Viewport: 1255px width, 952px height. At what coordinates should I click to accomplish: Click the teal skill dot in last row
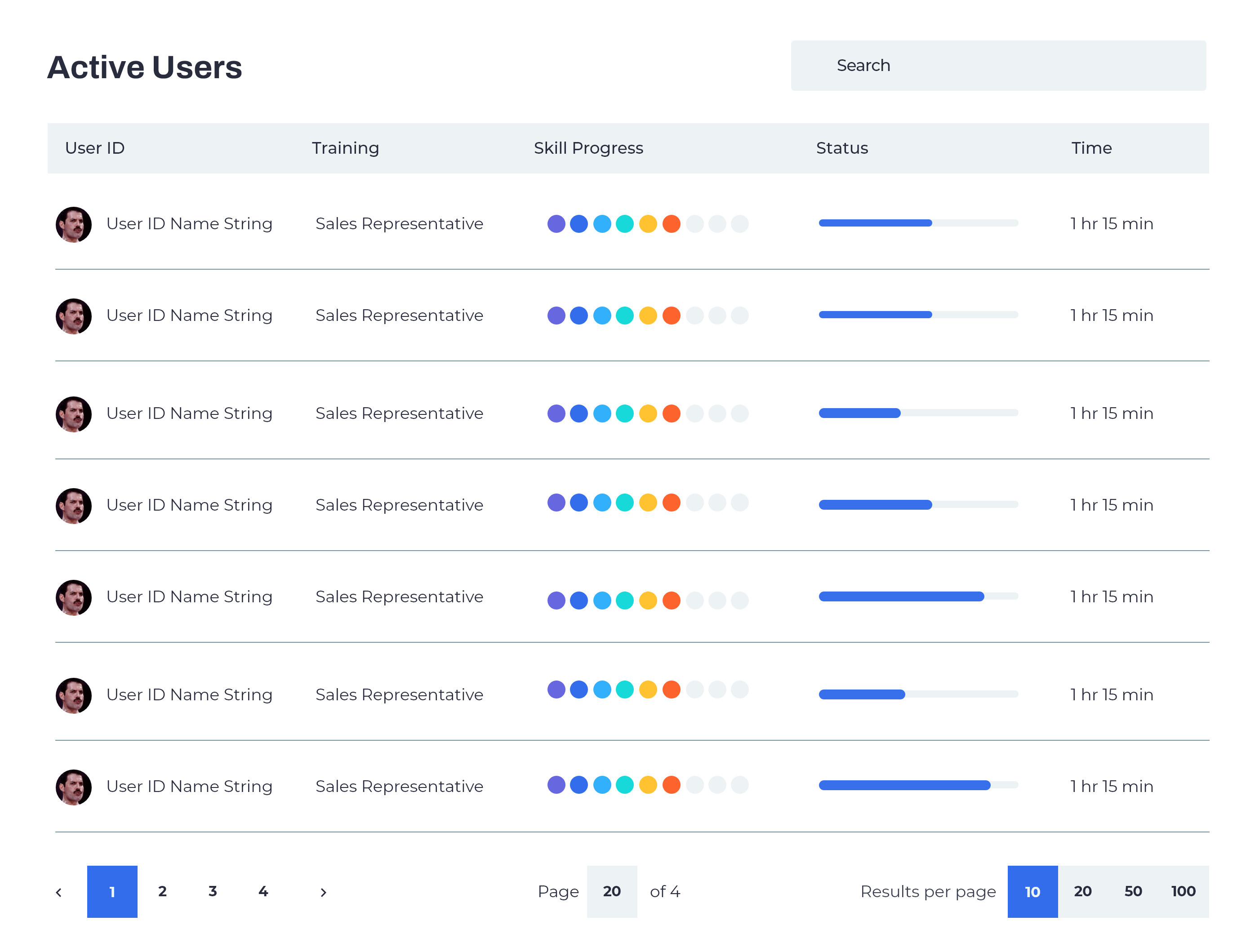click(x=625, y=785)
